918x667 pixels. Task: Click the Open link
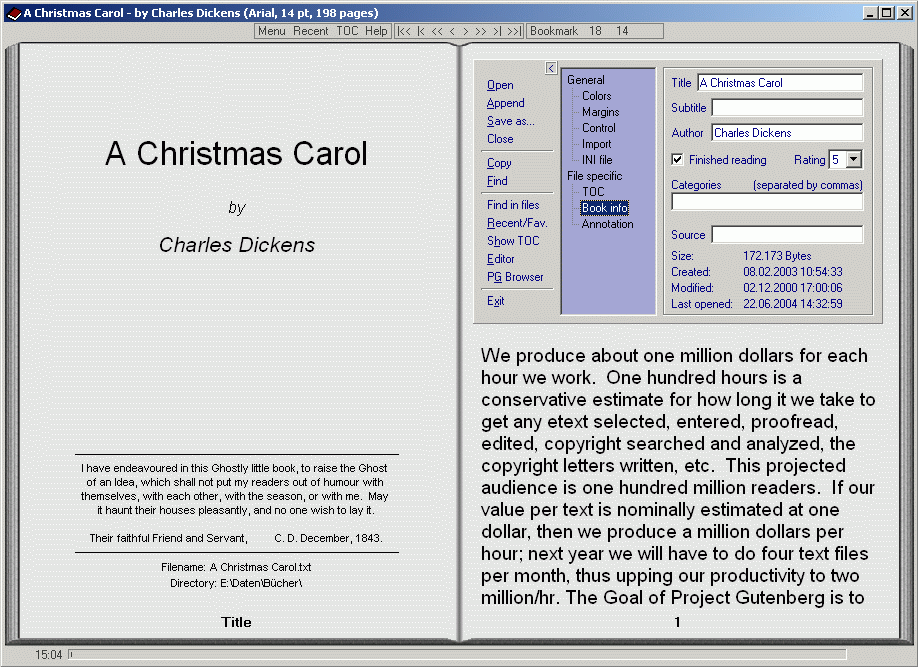(500, 85)
